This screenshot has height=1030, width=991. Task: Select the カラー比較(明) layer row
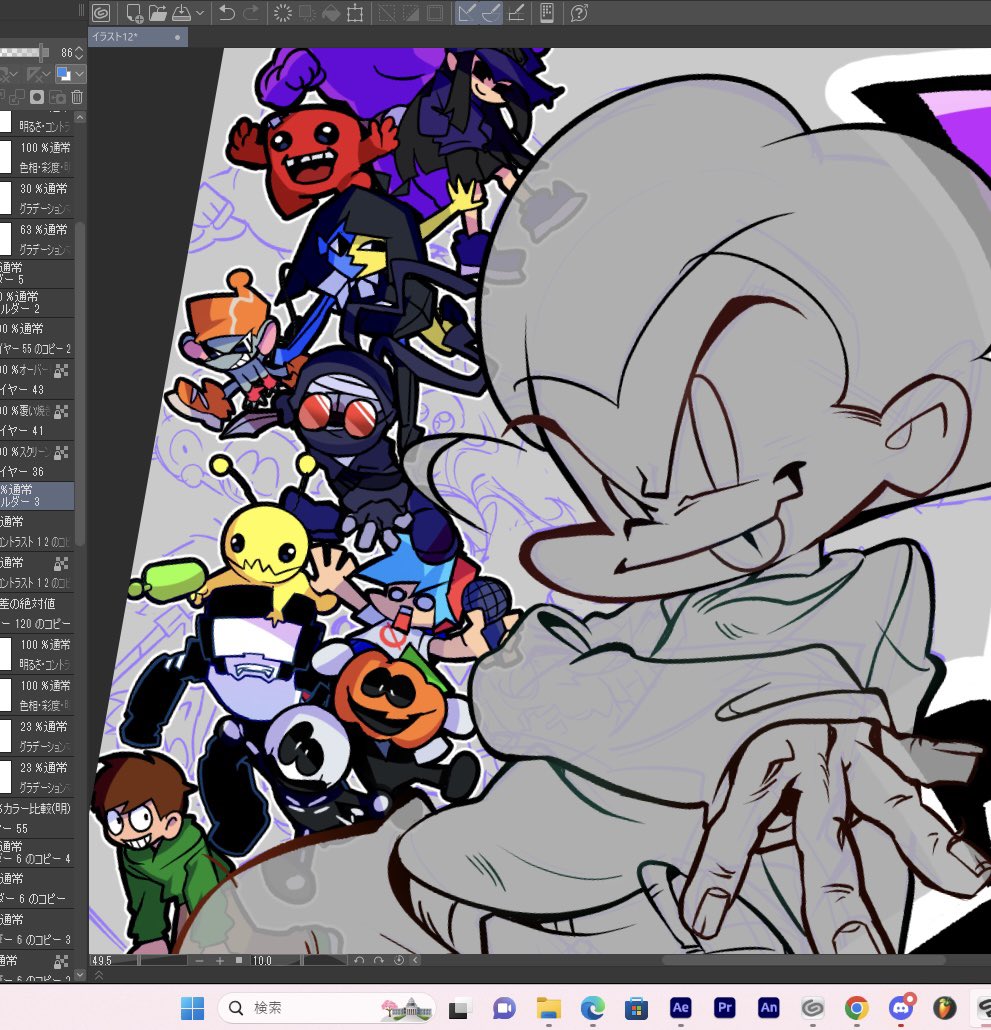pyautogui.click(x=37, y=818)
